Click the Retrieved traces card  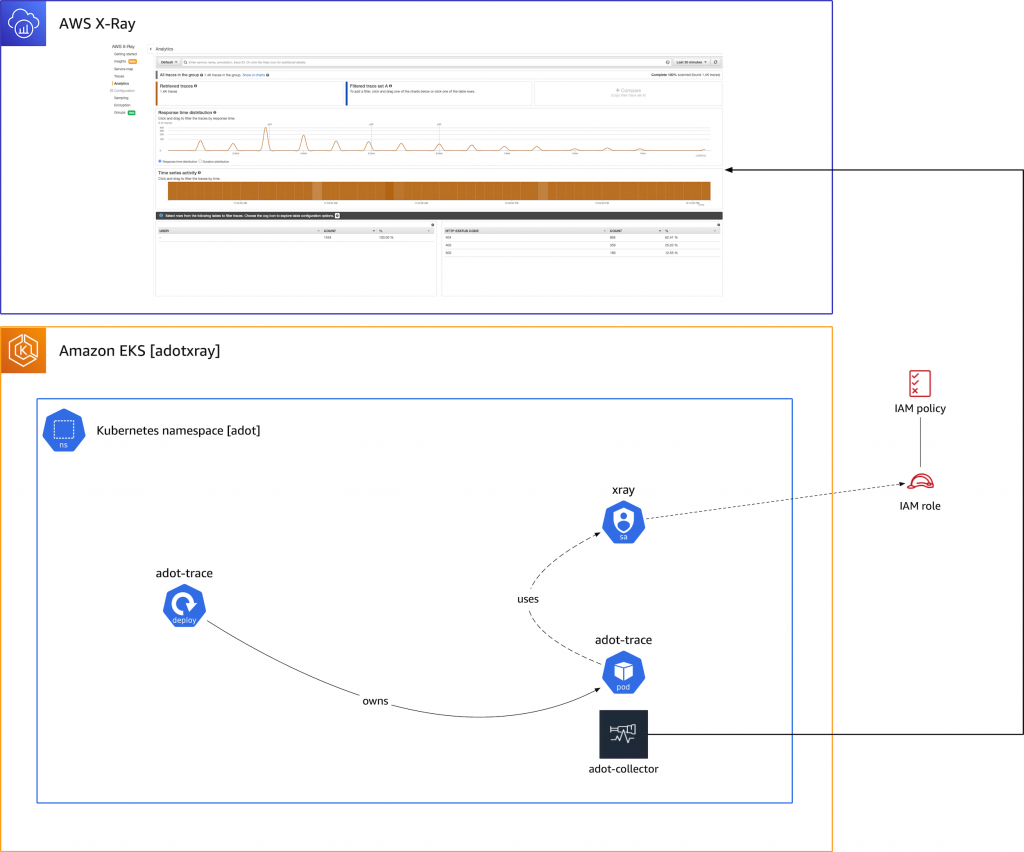coord(249,93)
